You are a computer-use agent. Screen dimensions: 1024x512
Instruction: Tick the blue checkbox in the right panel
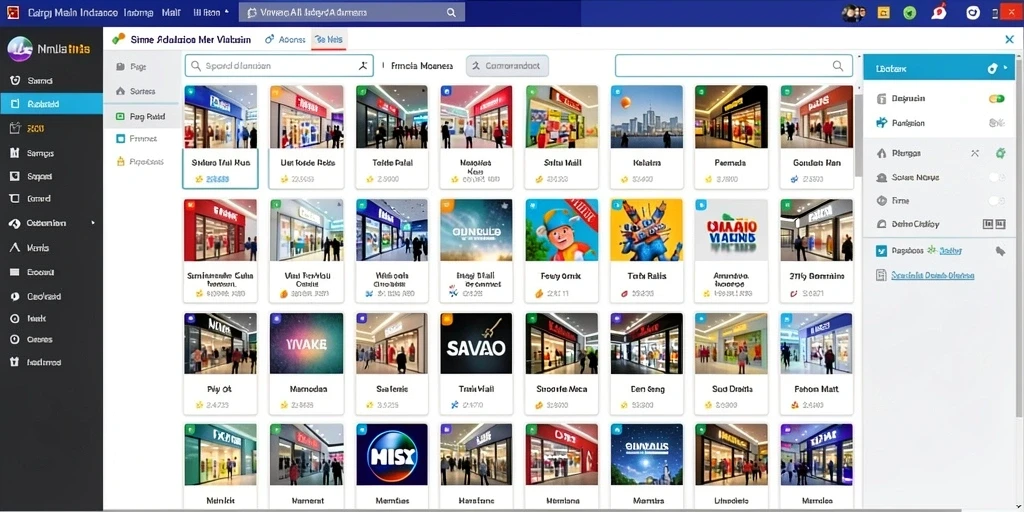(x=881, y=251)
